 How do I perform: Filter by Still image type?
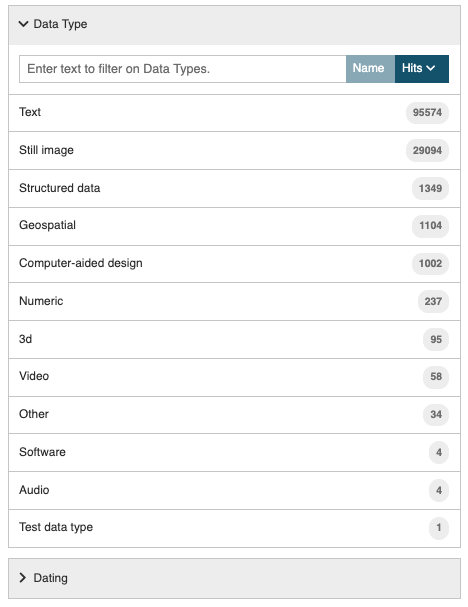pos(234,150)
